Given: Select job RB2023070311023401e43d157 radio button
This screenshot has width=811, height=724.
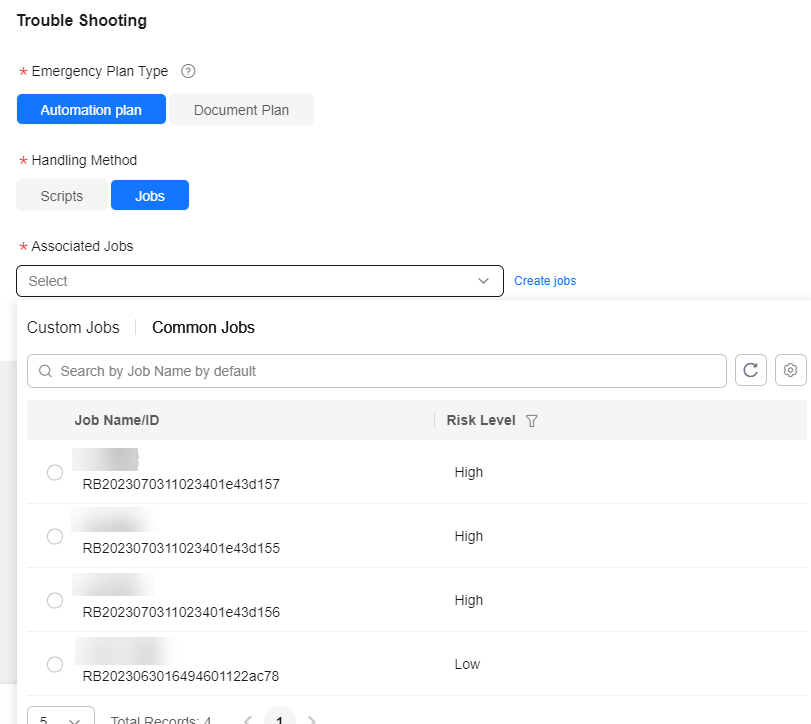Looking at the screenshot, I should point(55,473).
